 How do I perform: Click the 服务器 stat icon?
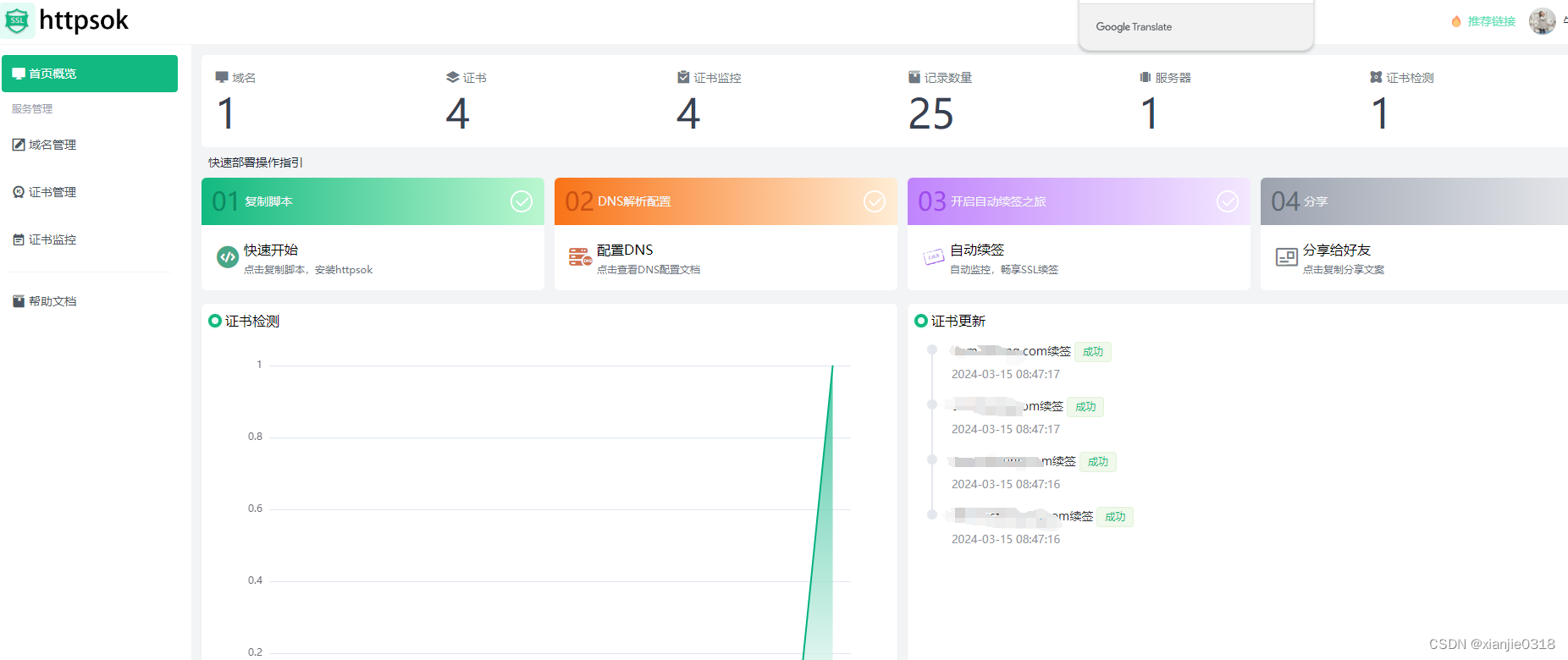[x=1146, y=77]
